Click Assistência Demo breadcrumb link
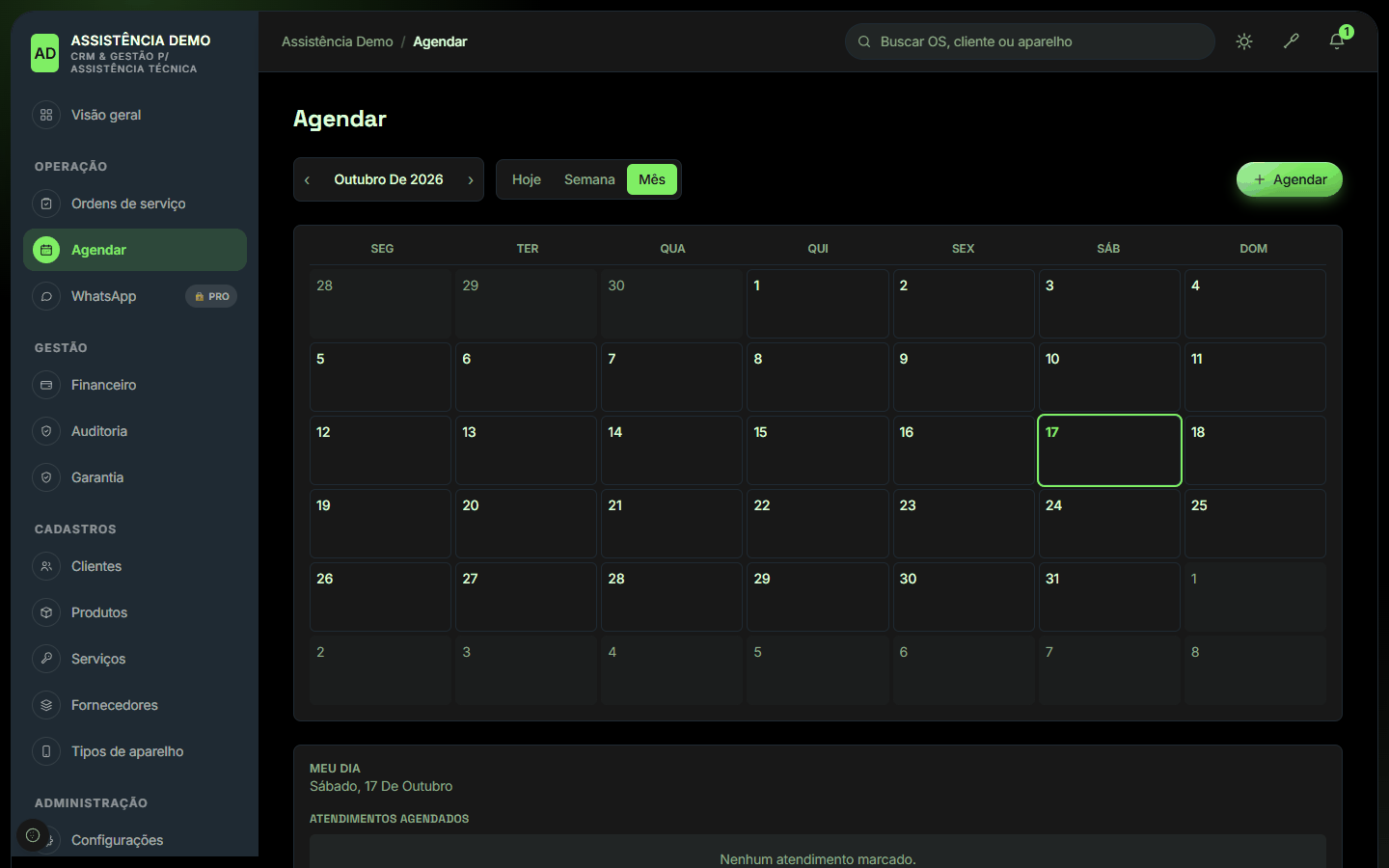 (x=338, y=41)
